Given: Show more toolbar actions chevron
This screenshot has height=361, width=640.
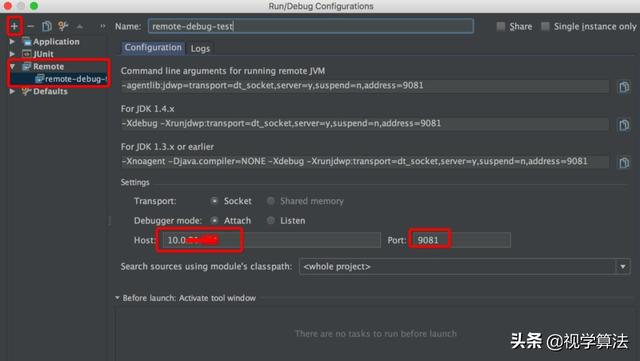Looking at the screenshot, I should [x=102, y=27].
